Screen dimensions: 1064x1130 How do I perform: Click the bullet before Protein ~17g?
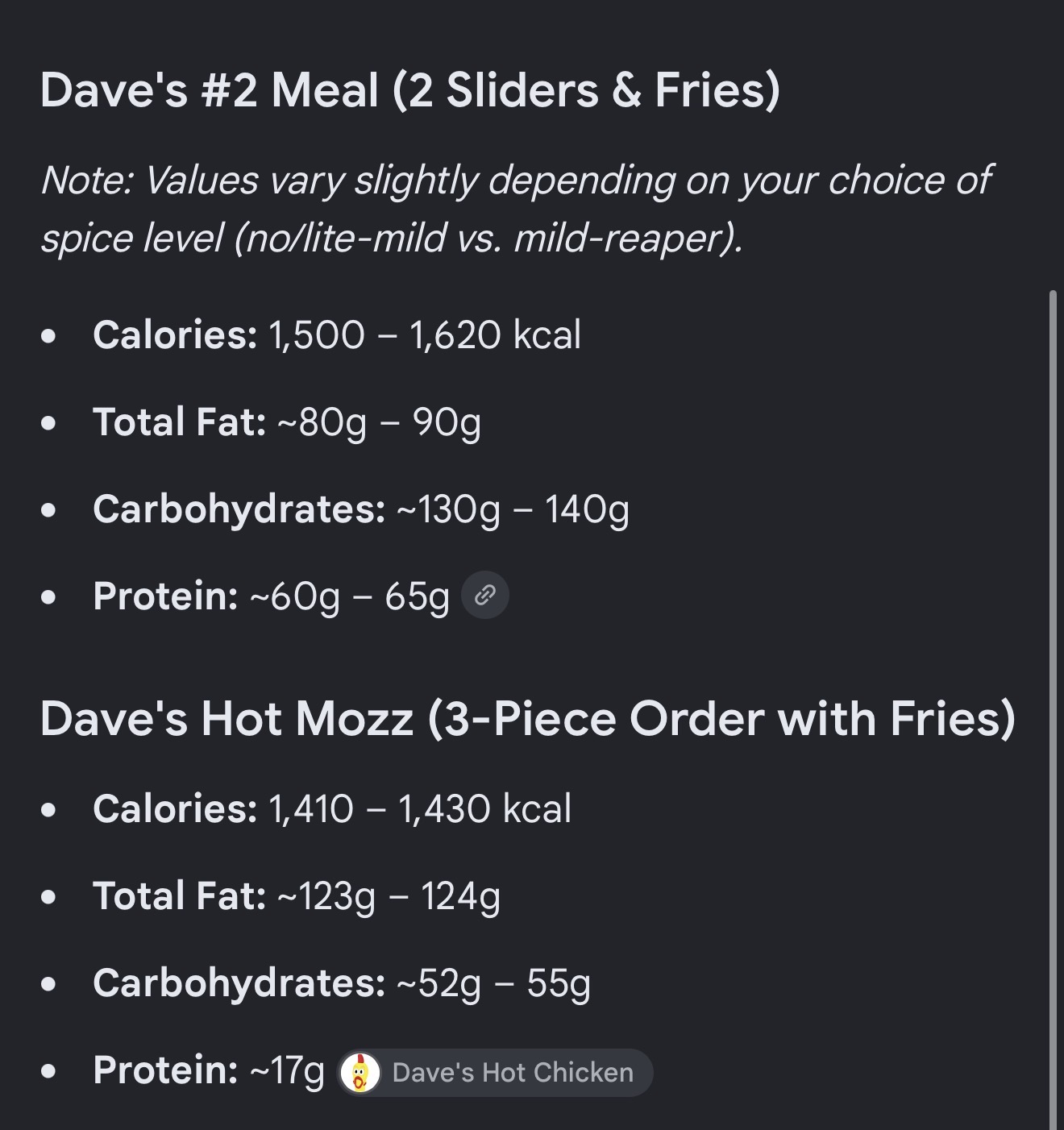point(49,1071)
